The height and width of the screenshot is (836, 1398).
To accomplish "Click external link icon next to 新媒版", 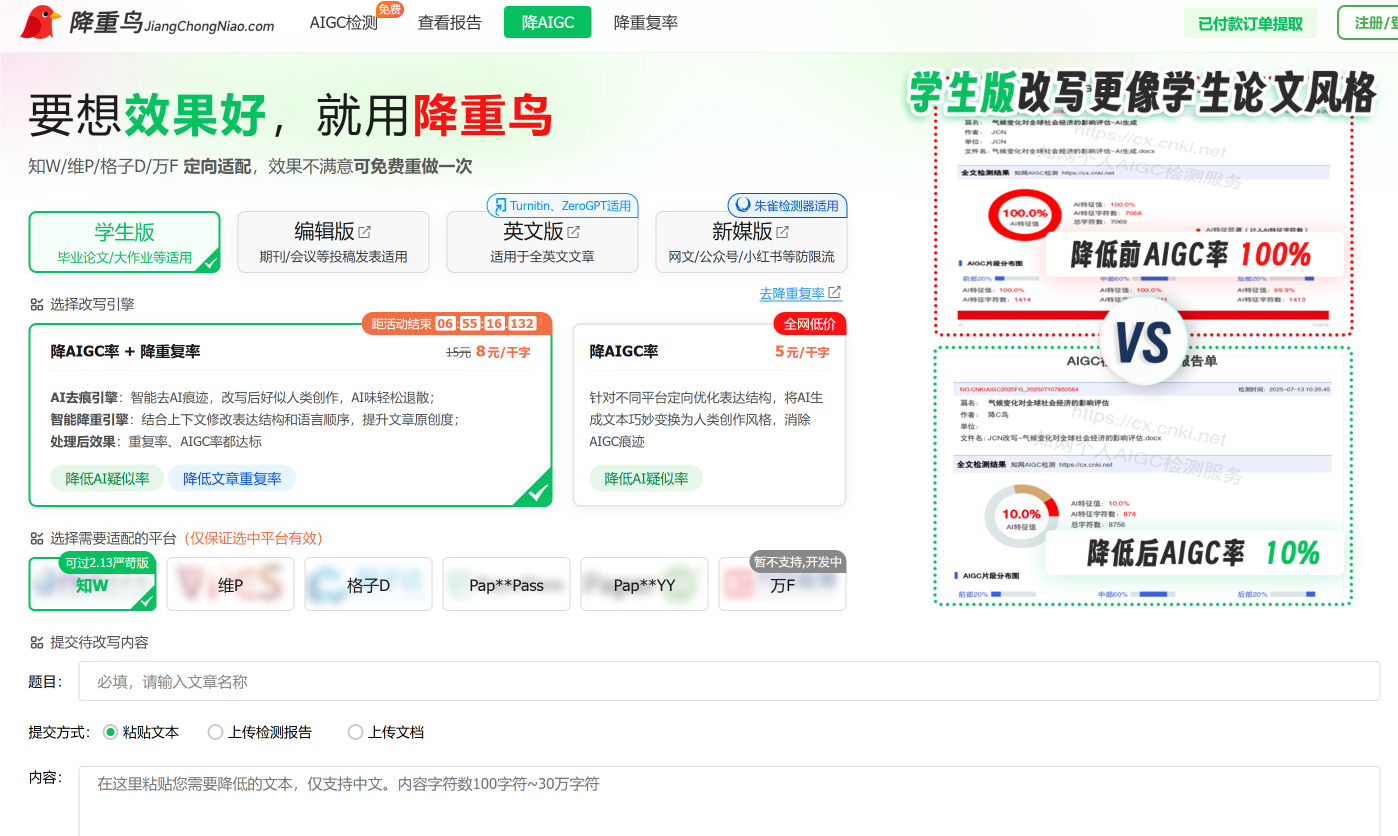I will coord(783,232).
